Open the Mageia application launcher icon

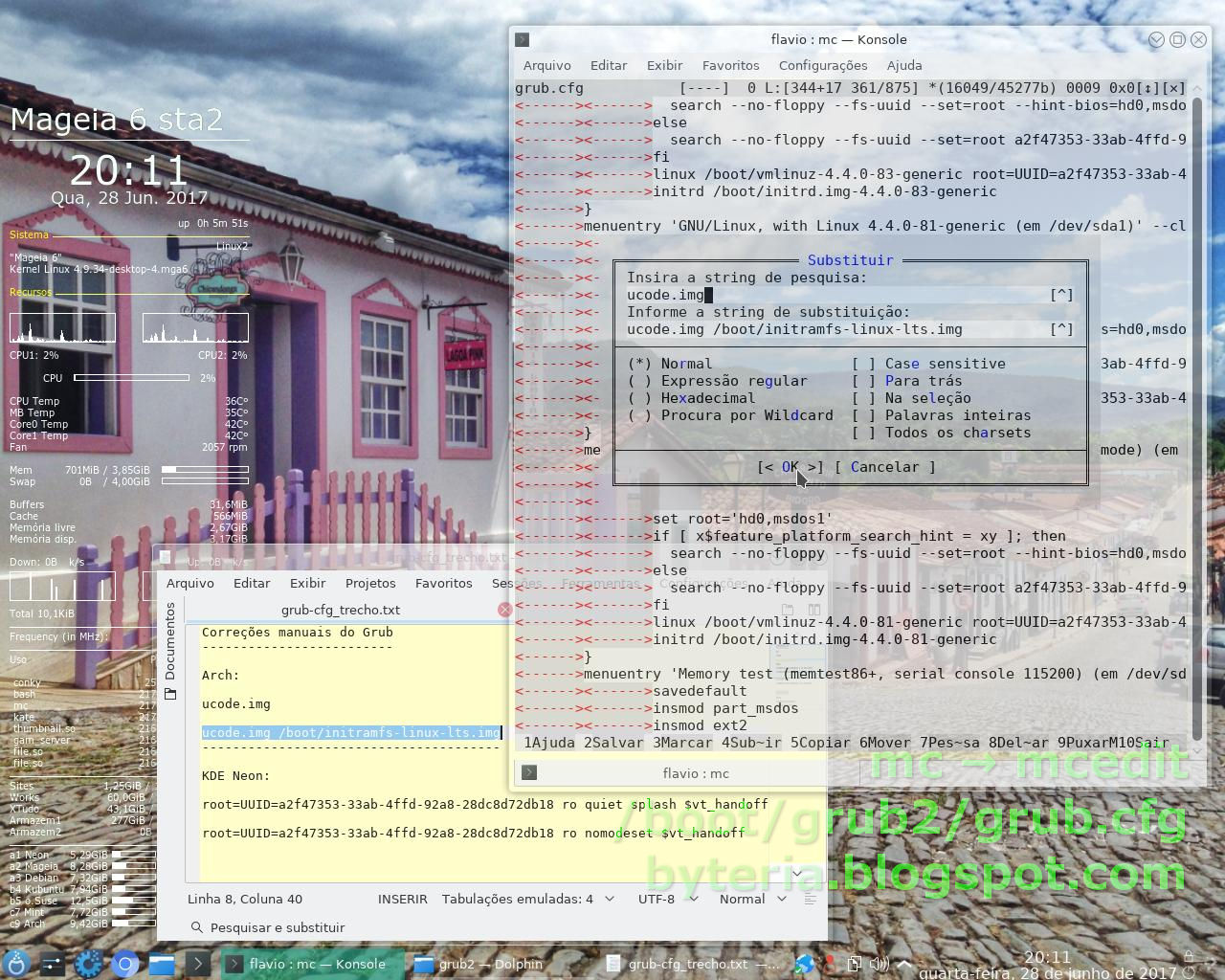(x=16, y=964)
